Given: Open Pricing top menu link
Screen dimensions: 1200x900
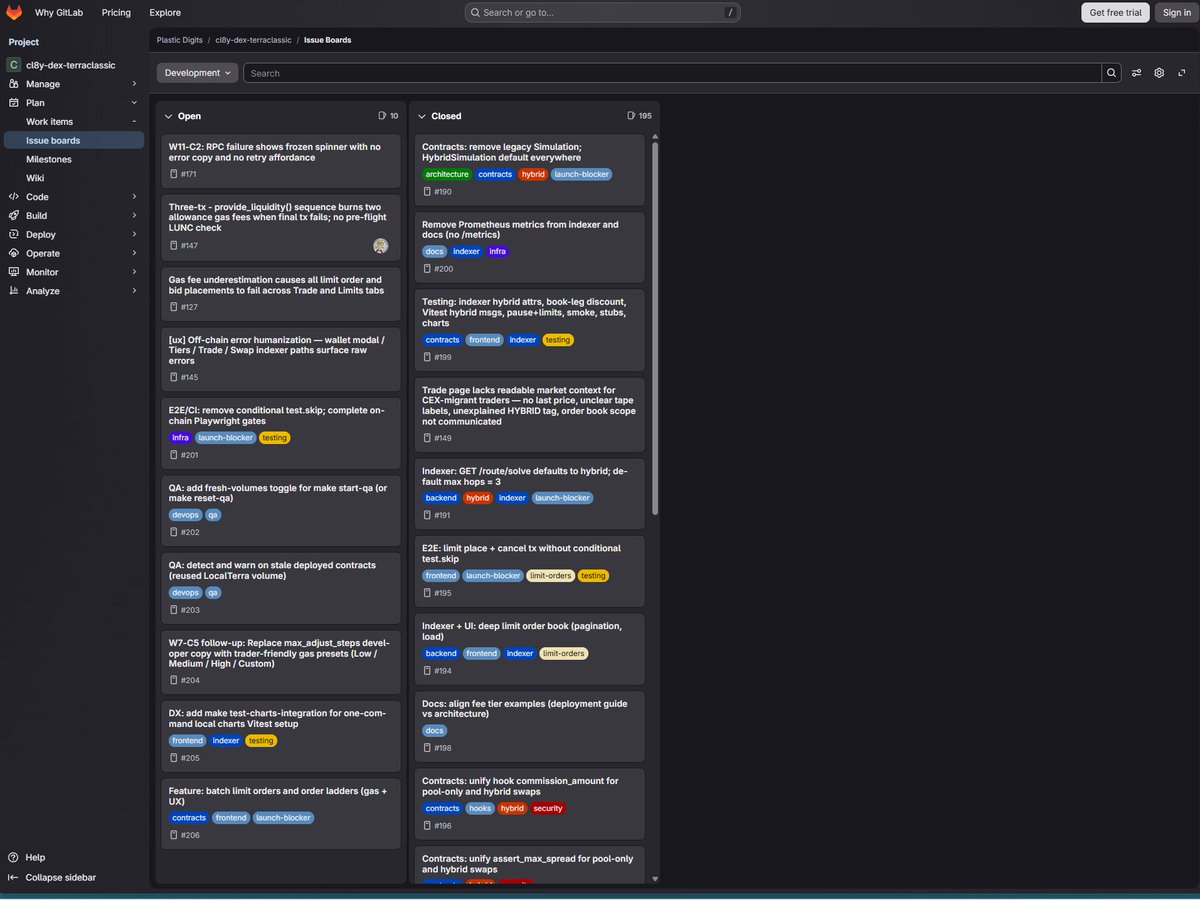Looking at the screenshot, I should [x=116, y=12].
